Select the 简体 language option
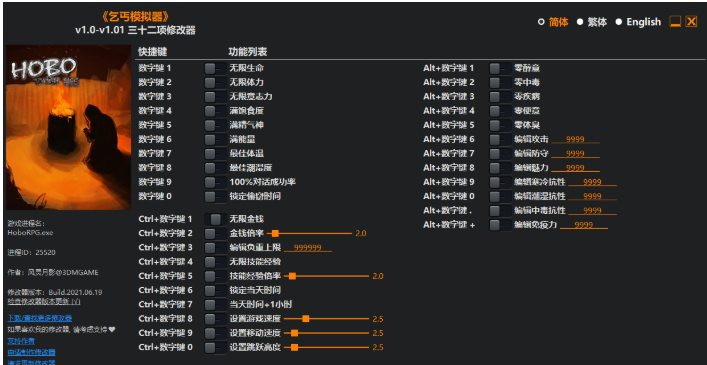707x365 pixels. click(553, 22)
